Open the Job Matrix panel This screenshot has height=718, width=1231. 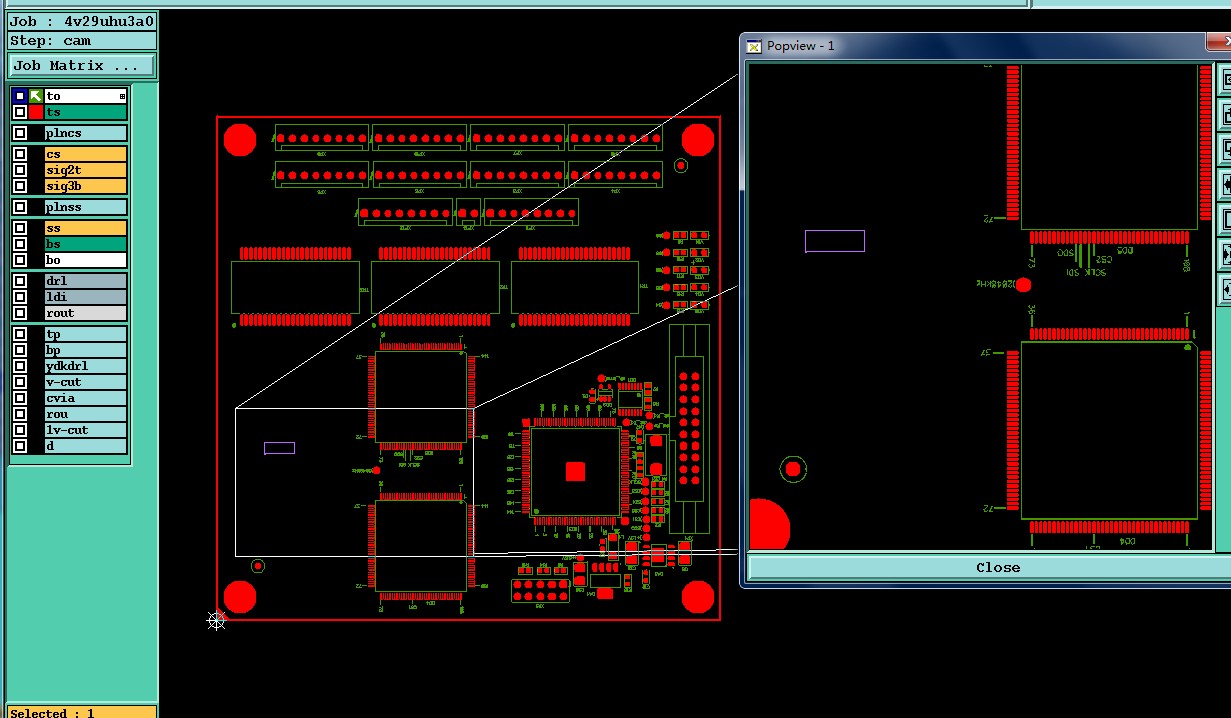coord(82,66)
